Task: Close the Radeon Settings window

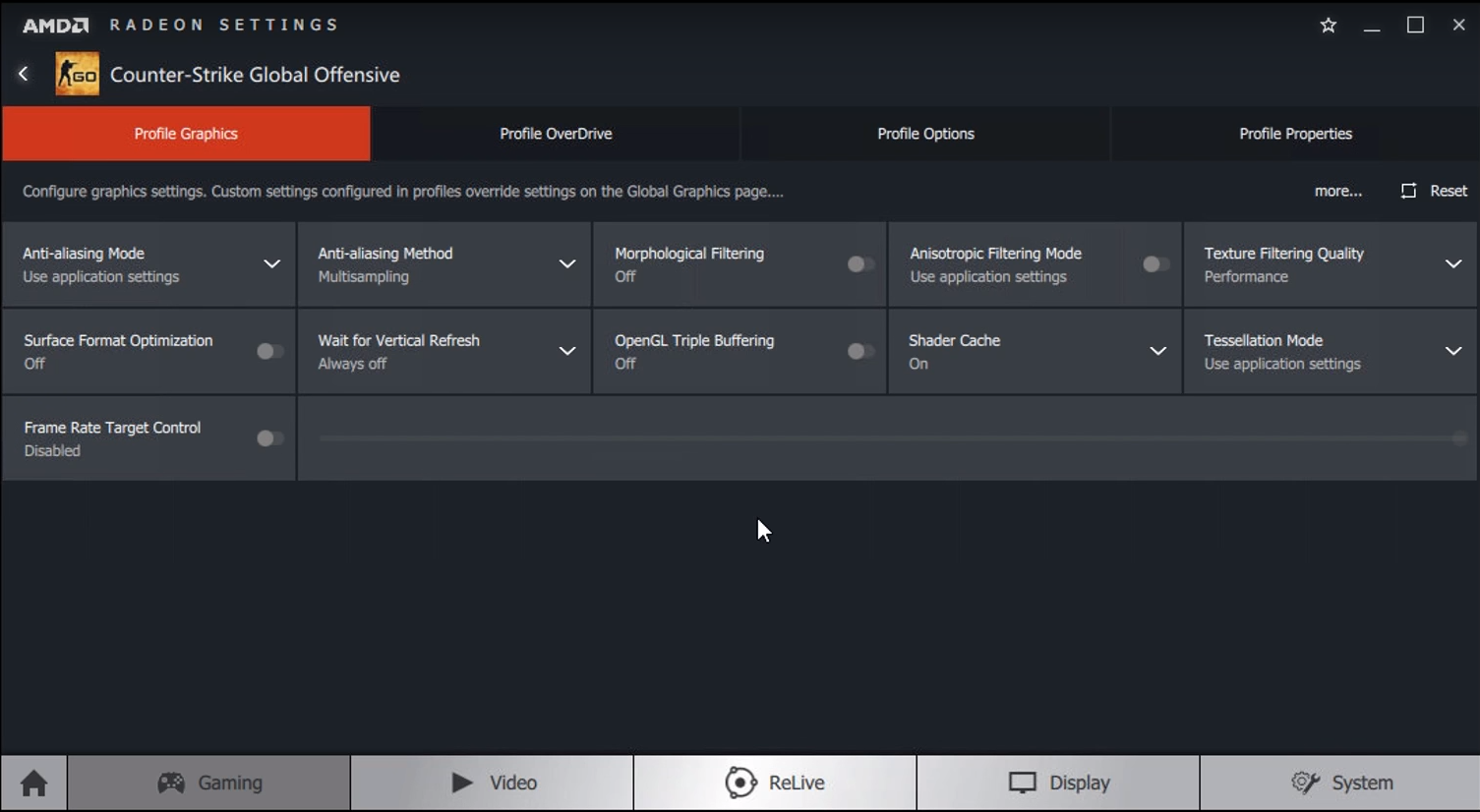Action: pyautogui.click(x=1458, y=26)
